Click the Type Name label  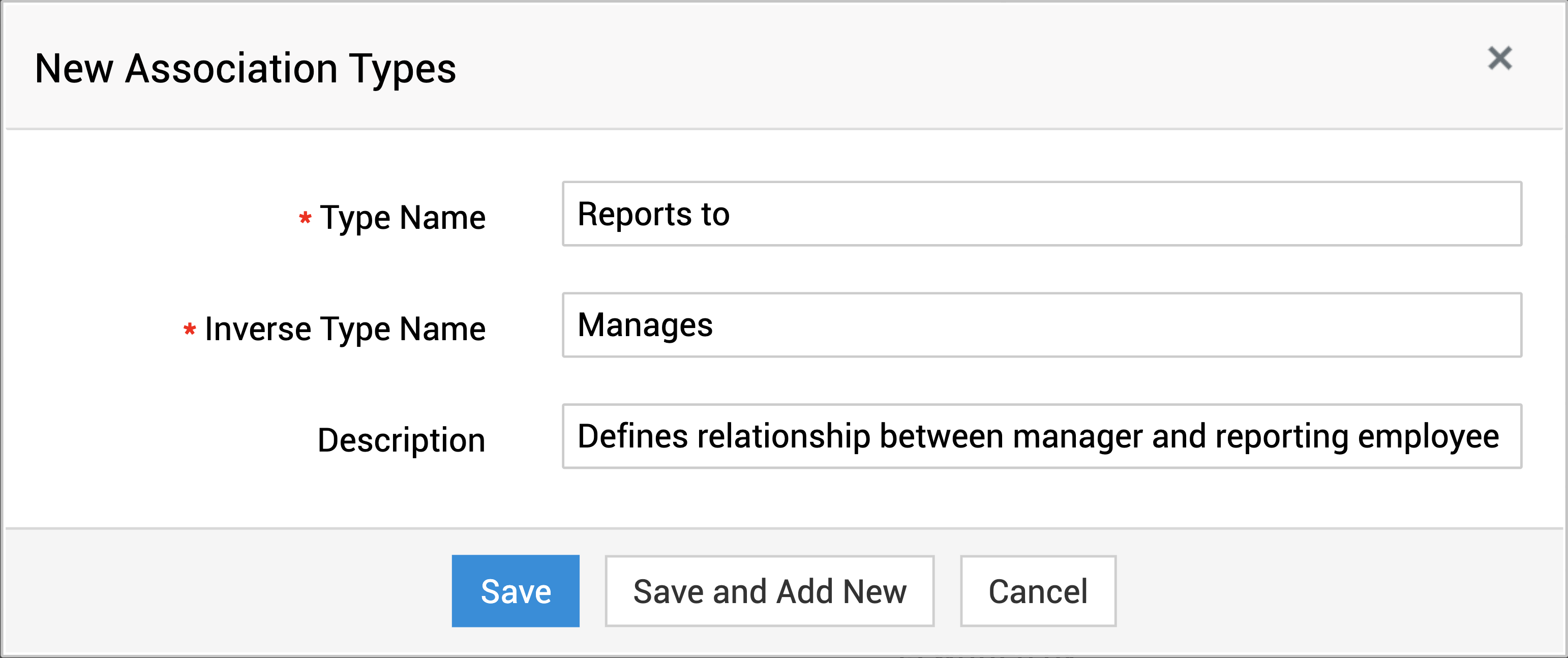coord(402,217)
